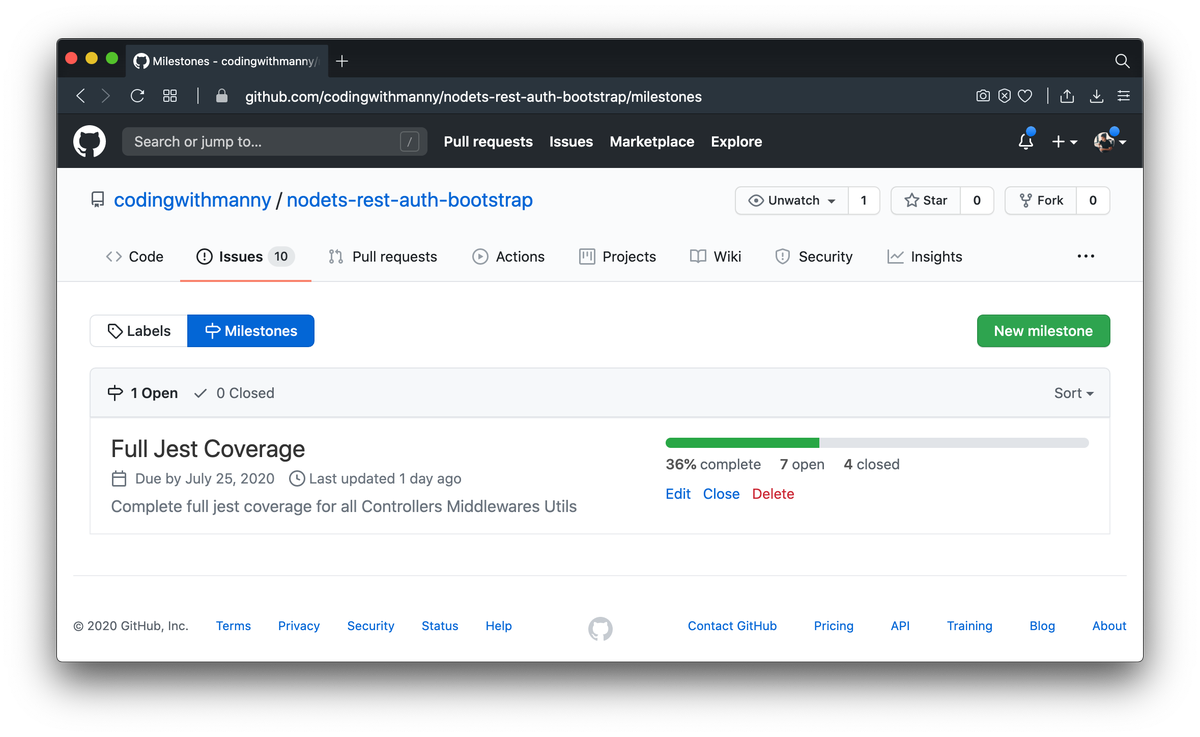Select the Milestones browser tab

pyautogui.click(x=228, y=61)
